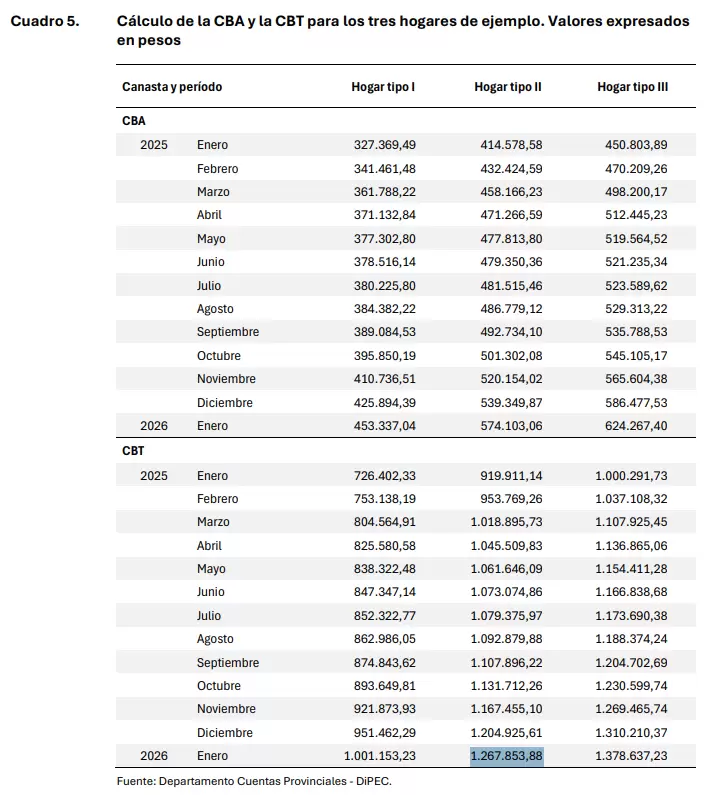Click the Cuadro 5. label
Image resolution: width=715 pixels, height=795 pixels.
pos(45,21)
